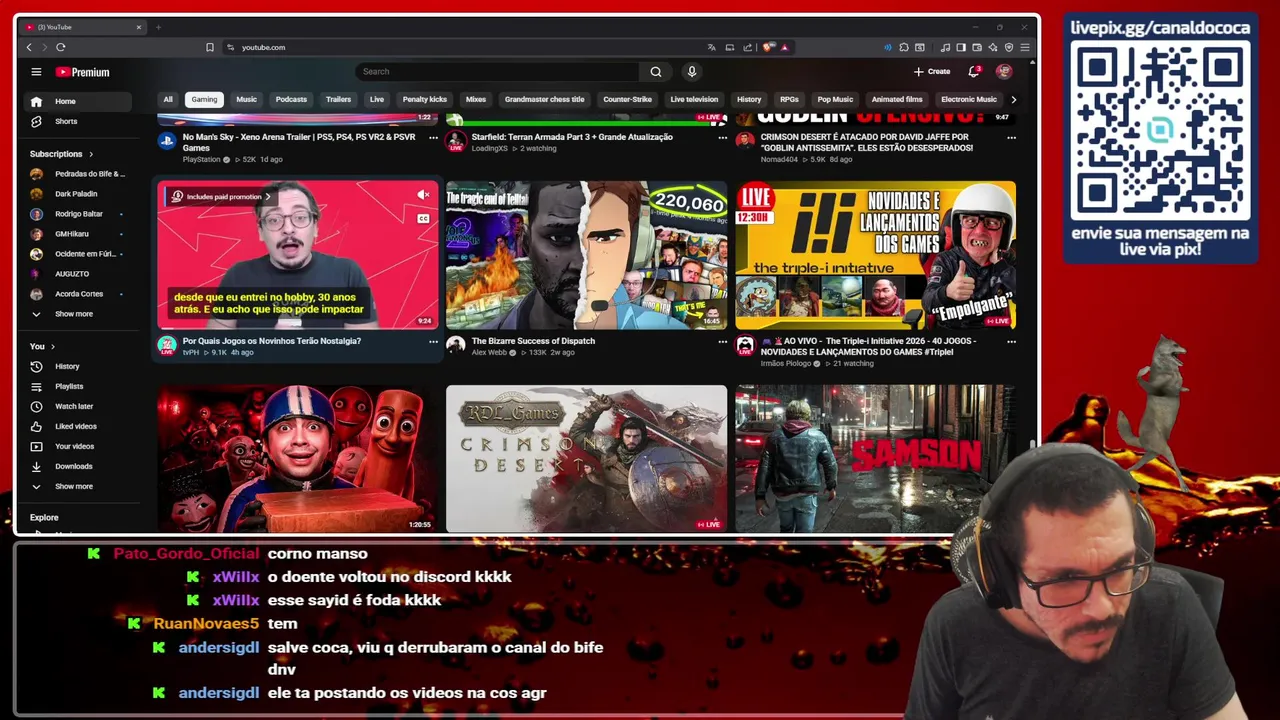Open the Leo AI sparkle icon

[993, 47]
